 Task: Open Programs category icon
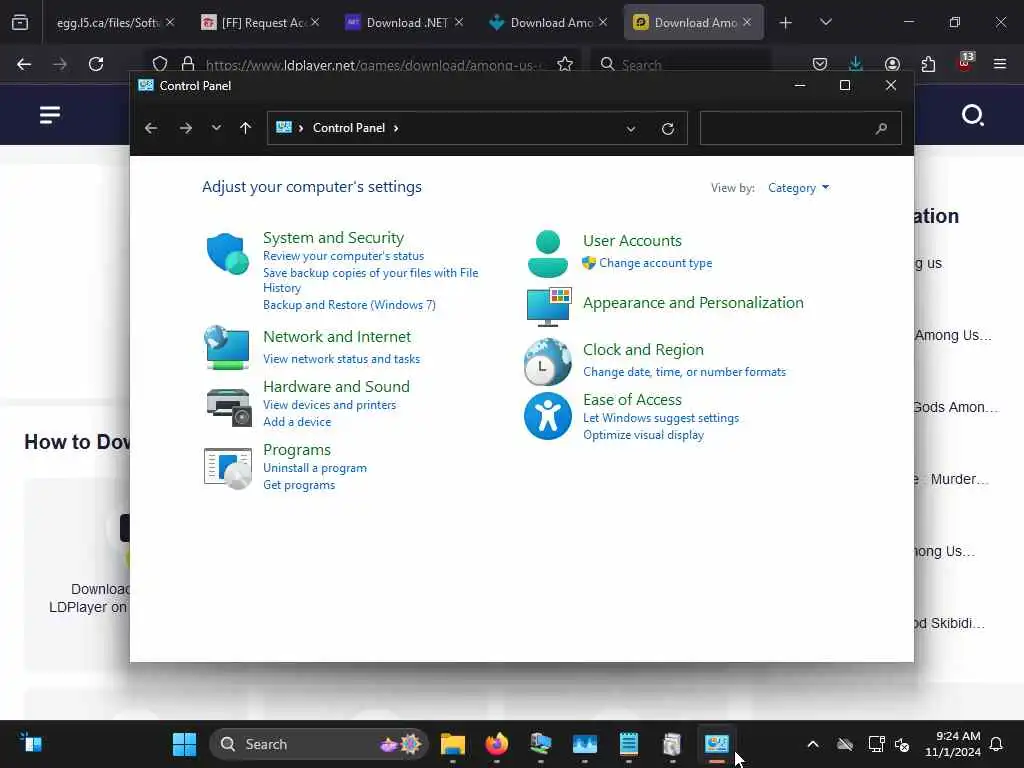coord(227,468)
